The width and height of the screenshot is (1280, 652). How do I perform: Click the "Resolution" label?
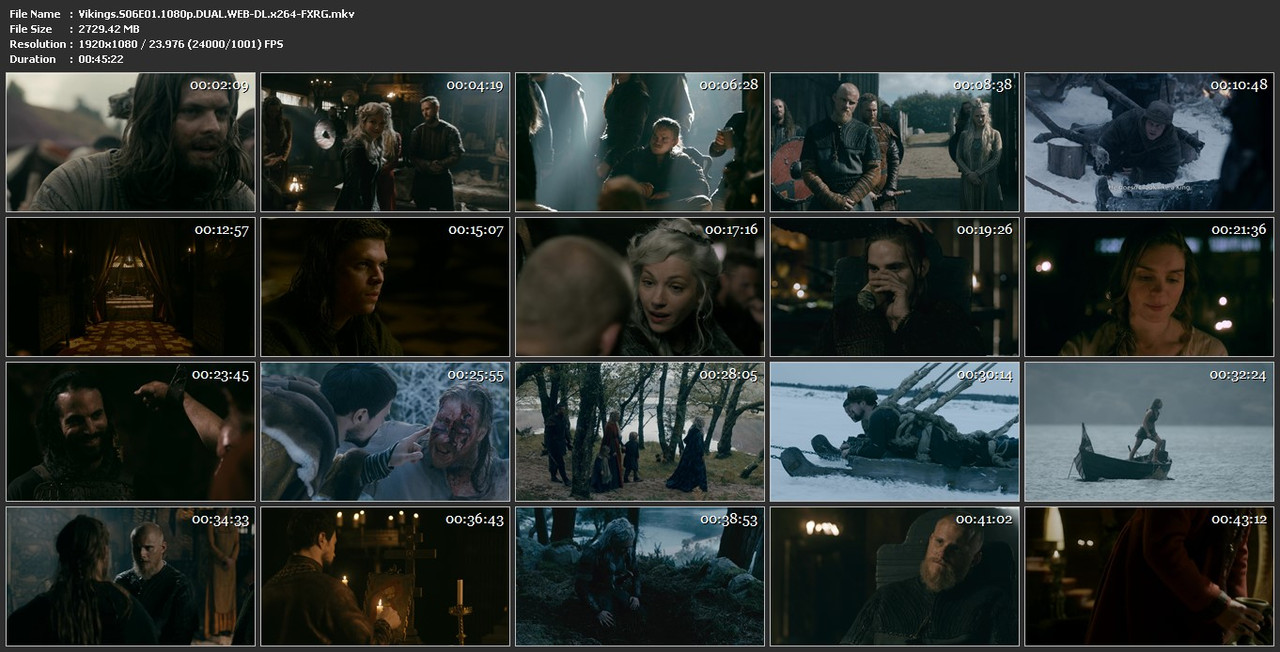pyautogui.click(x=38, y=44)
